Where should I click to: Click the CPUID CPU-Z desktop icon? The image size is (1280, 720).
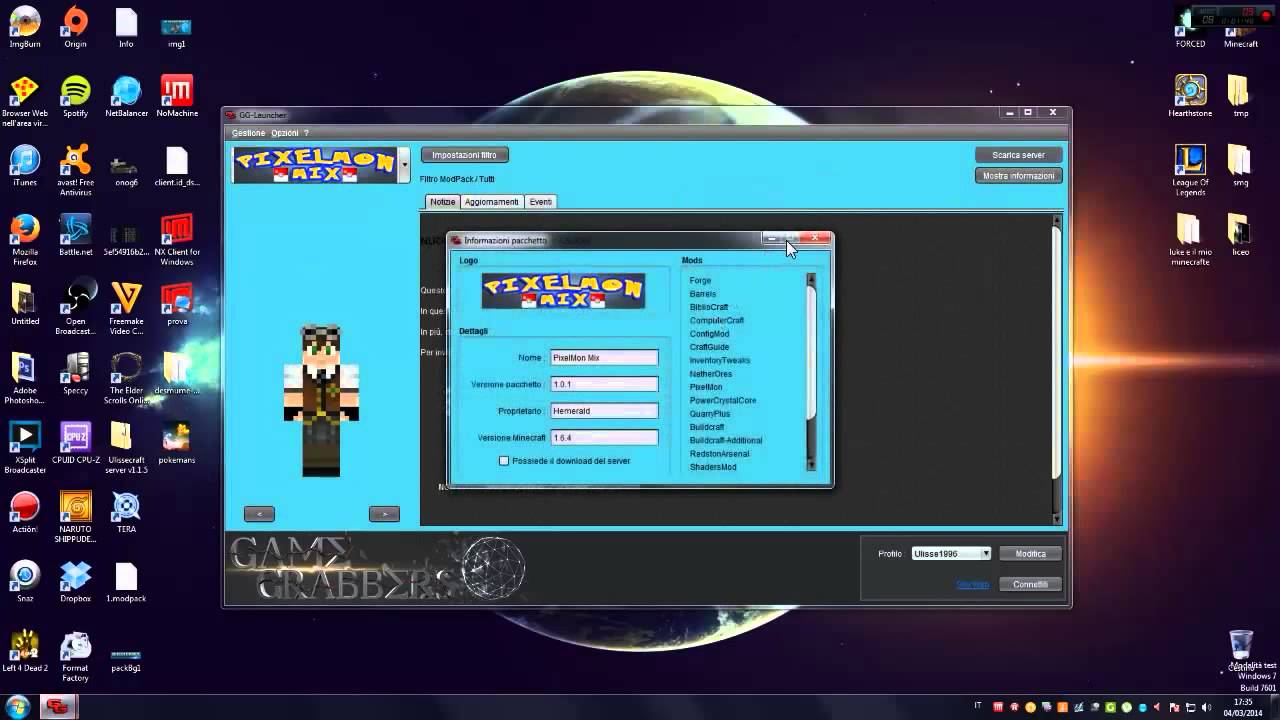(75, 442)
